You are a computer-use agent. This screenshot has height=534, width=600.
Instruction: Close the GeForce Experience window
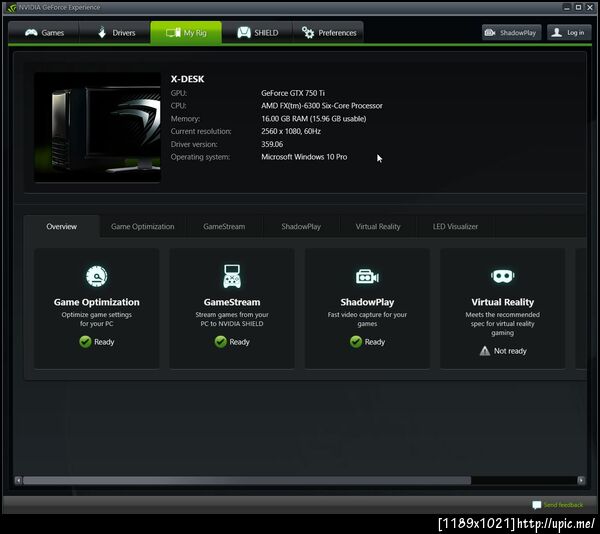pos(590,7)
